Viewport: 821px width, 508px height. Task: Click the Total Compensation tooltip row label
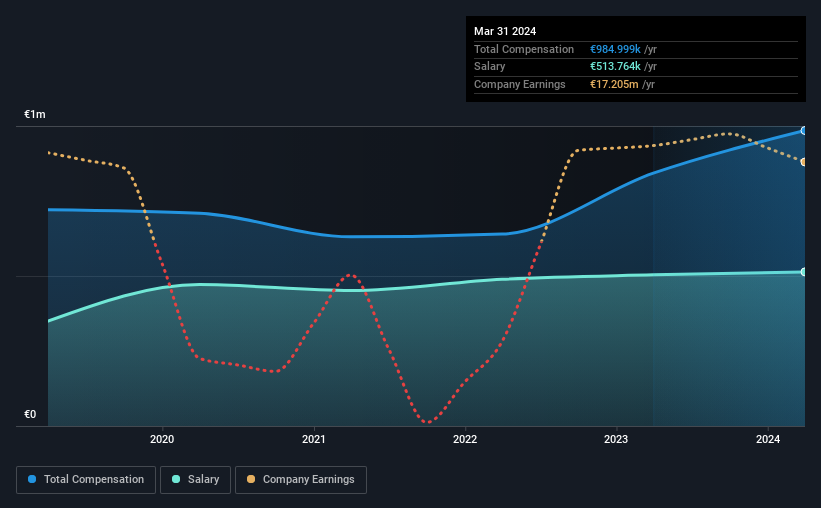524,49
